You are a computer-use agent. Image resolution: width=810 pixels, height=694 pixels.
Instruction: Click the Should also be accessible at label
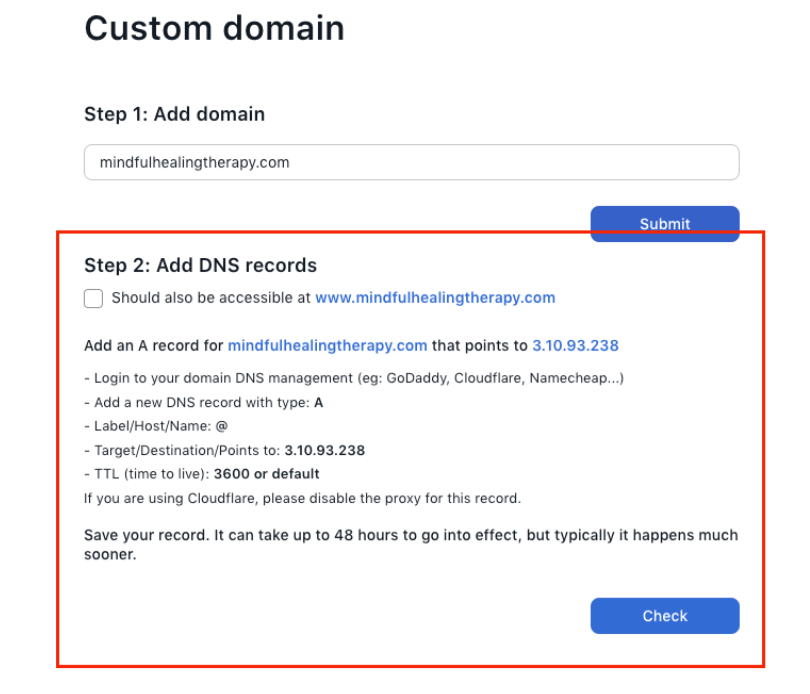(211, 298)
